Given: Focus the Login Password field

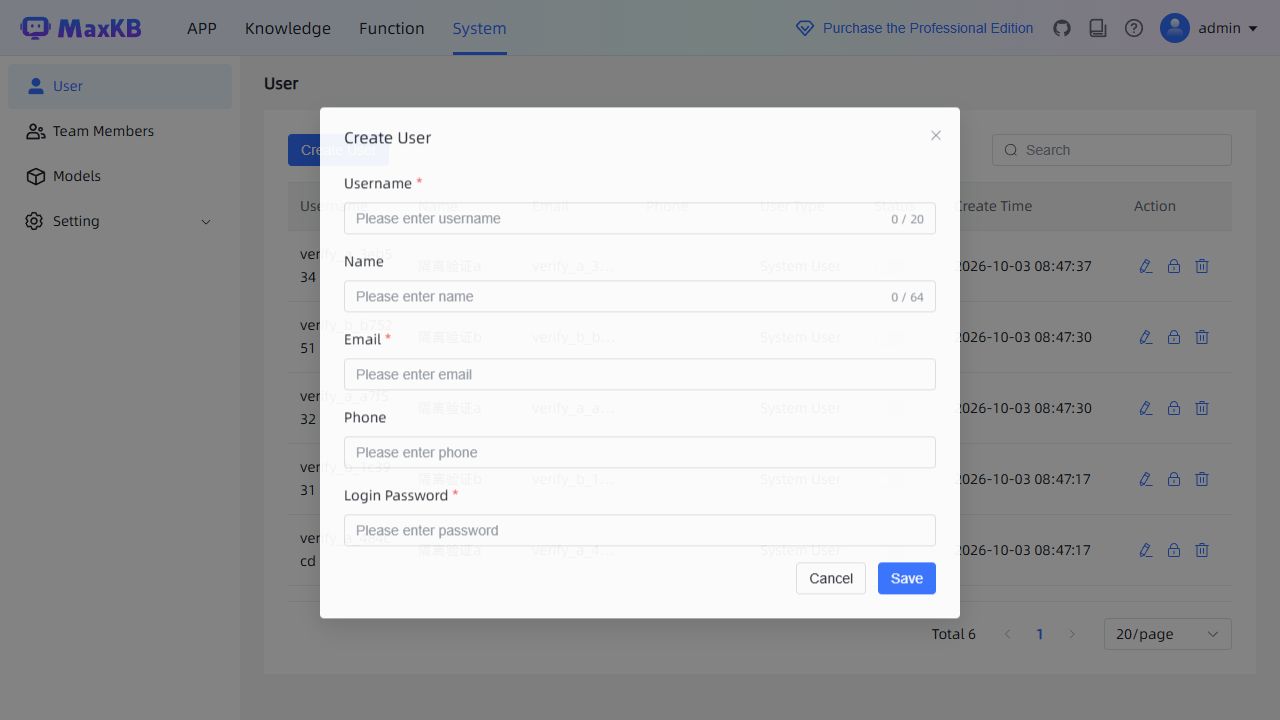Looking at the screenshot, I should tap(640, 530).
